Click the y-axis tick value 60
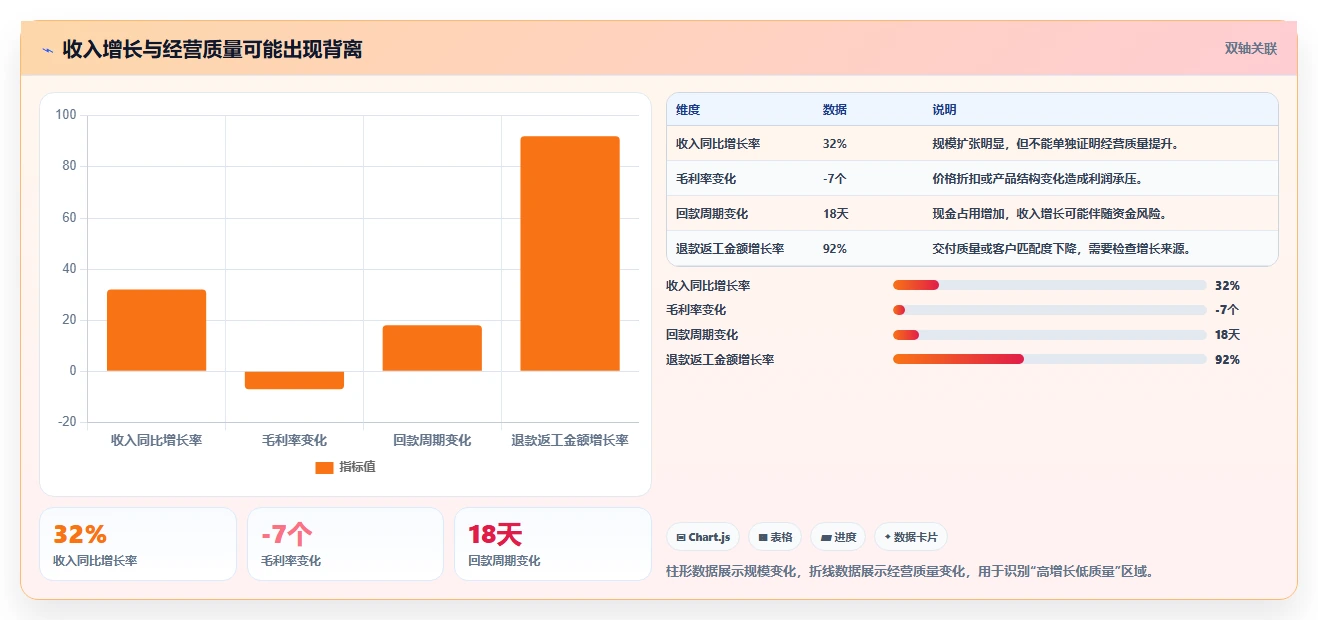 click(69, 217)
